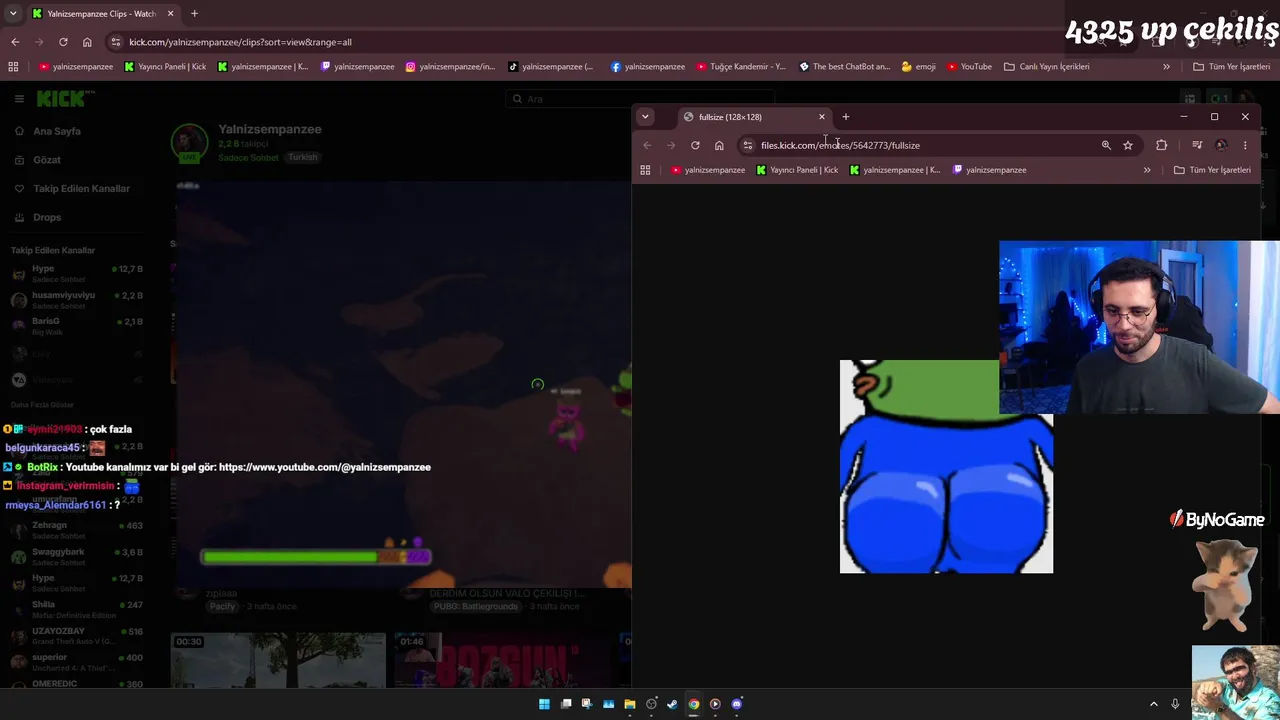Reload the Kick clips page

click(x=63, y=42)
